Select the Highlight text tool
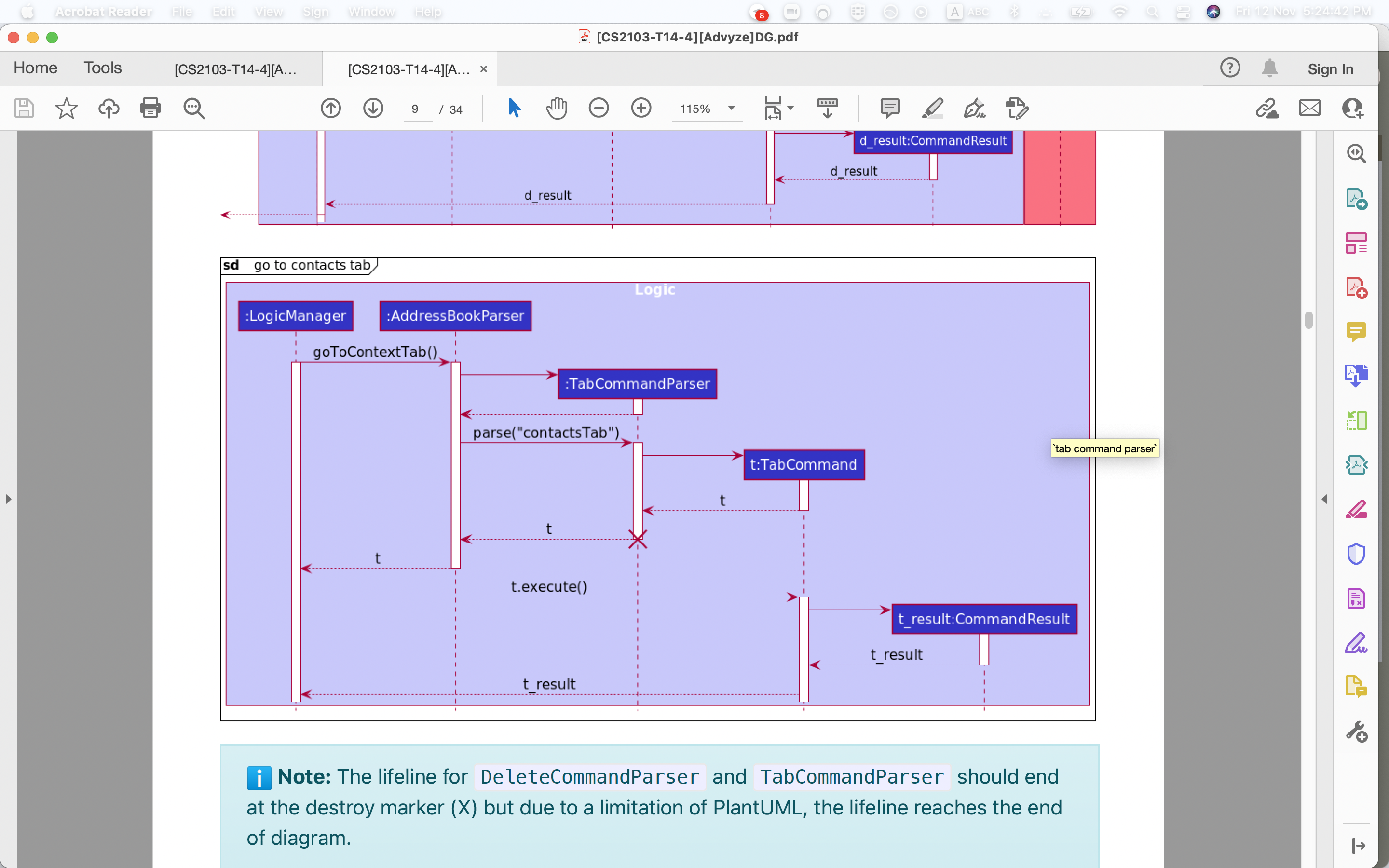The width and height of the screenshot is (1389, 868). (x=932, y=108)
